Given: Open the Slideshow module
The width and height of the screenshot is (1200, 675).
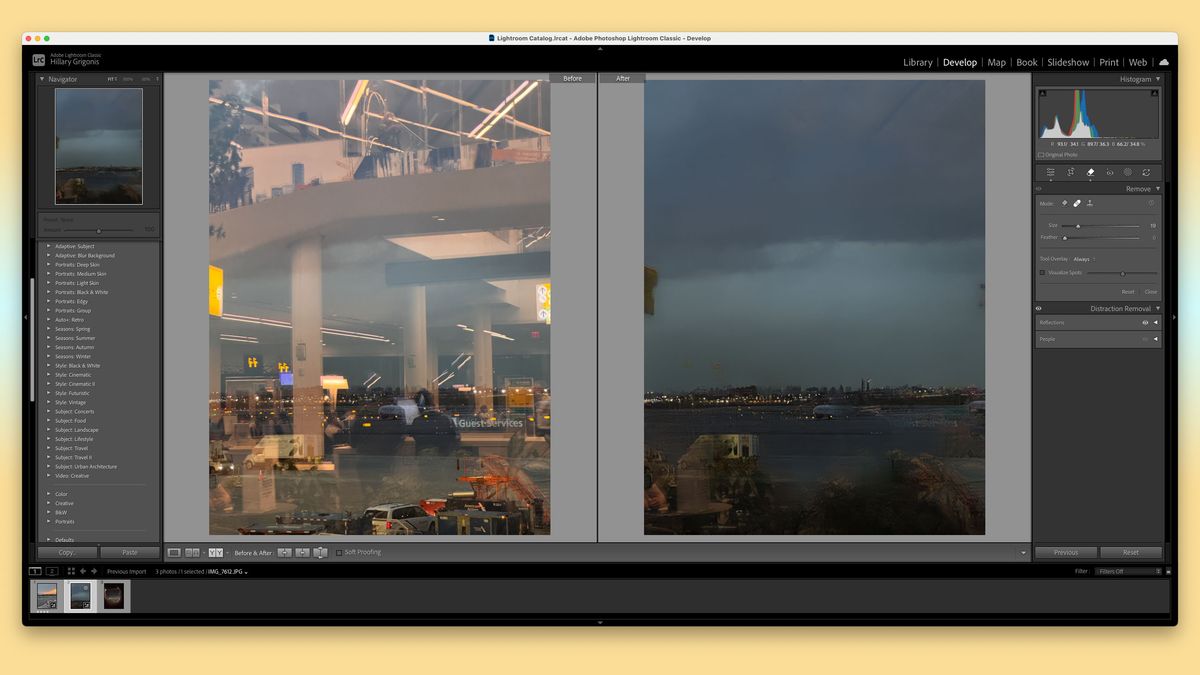Looking at the screenshot, I should coord(1067,62).
